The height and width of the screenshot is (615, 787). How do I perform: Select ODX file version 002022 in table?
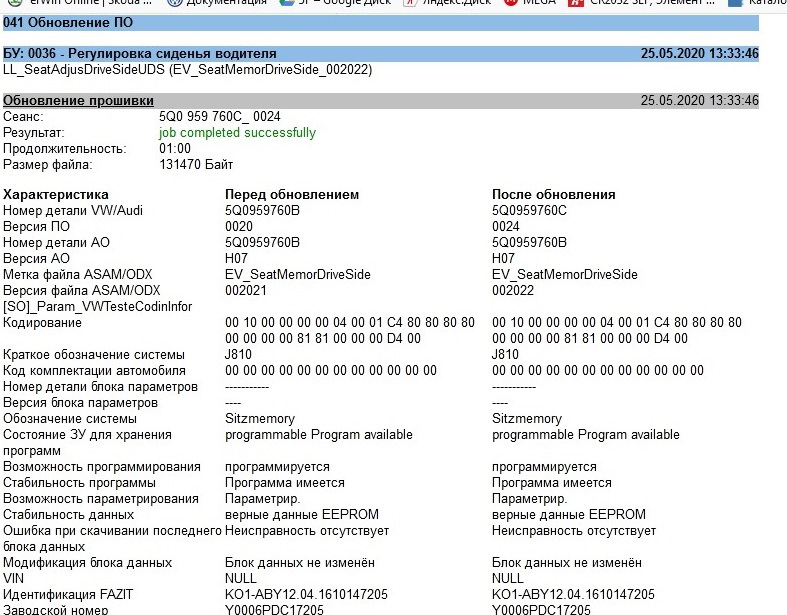513,291
